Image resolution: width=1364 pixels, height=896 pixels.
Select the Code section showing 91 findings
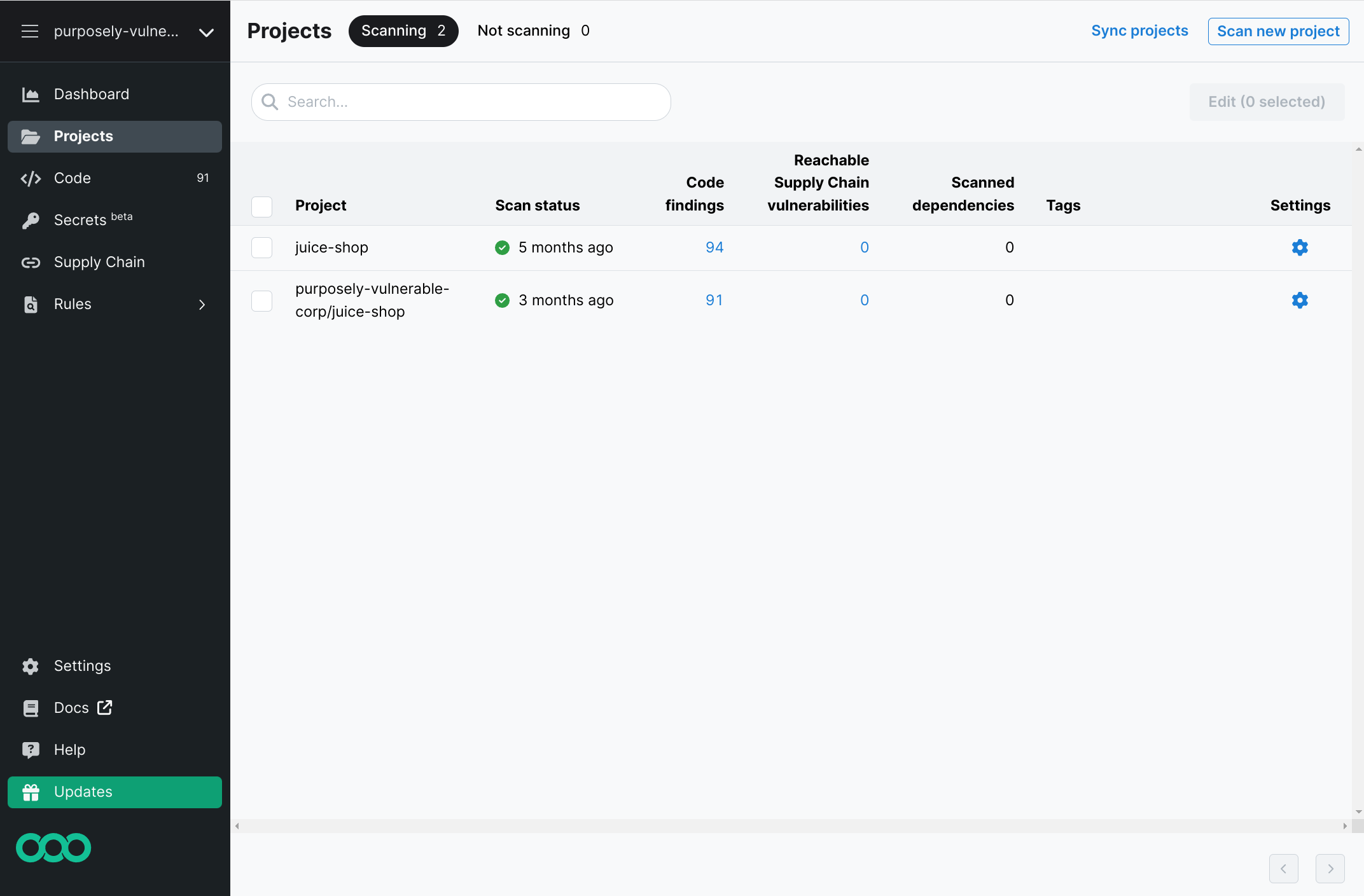pyautogui.click(x=72, y=178)
